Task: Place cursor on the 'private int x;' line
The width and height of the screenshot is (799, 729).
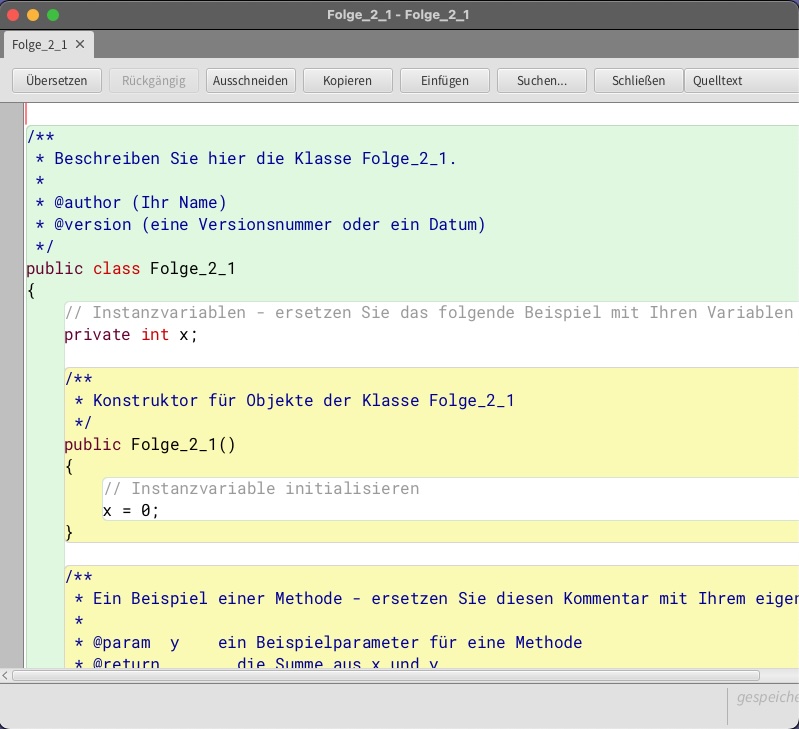Action: point(131,335)
